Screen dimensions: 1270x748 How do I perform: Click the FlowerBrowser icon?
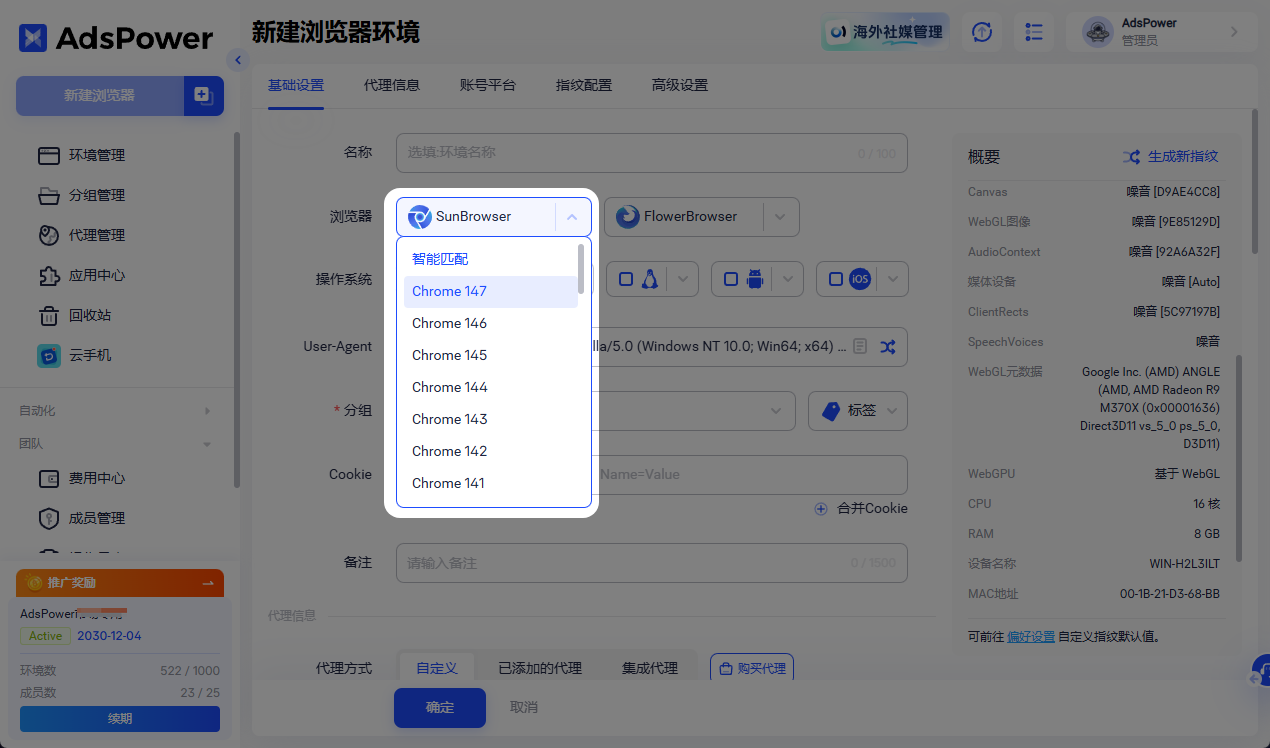point(628,216)
